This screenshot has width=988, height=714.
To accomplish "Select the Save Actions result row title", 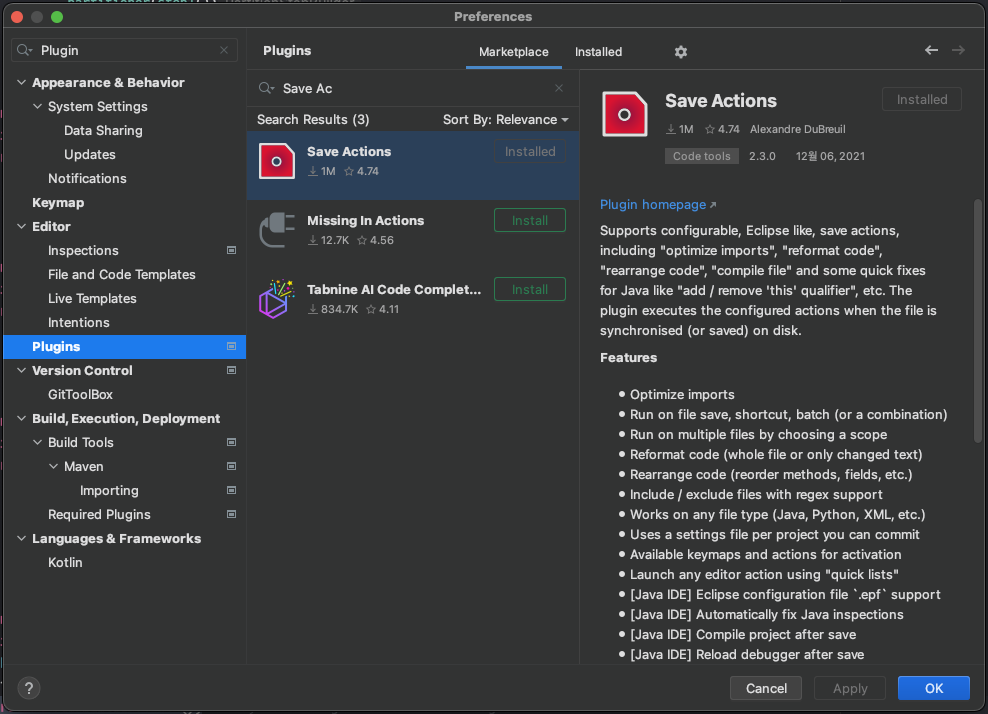I will [348, 151].
